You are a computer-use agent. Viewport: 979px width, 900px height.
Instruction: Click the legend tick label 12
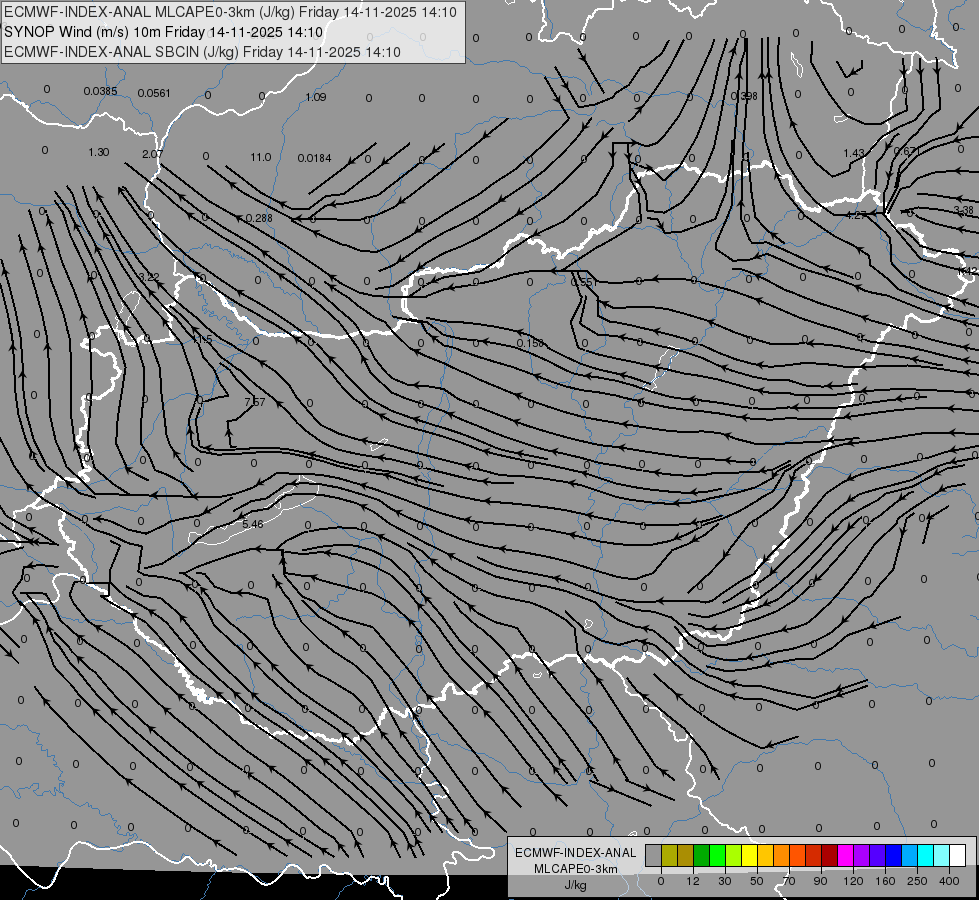pos(692,881)
